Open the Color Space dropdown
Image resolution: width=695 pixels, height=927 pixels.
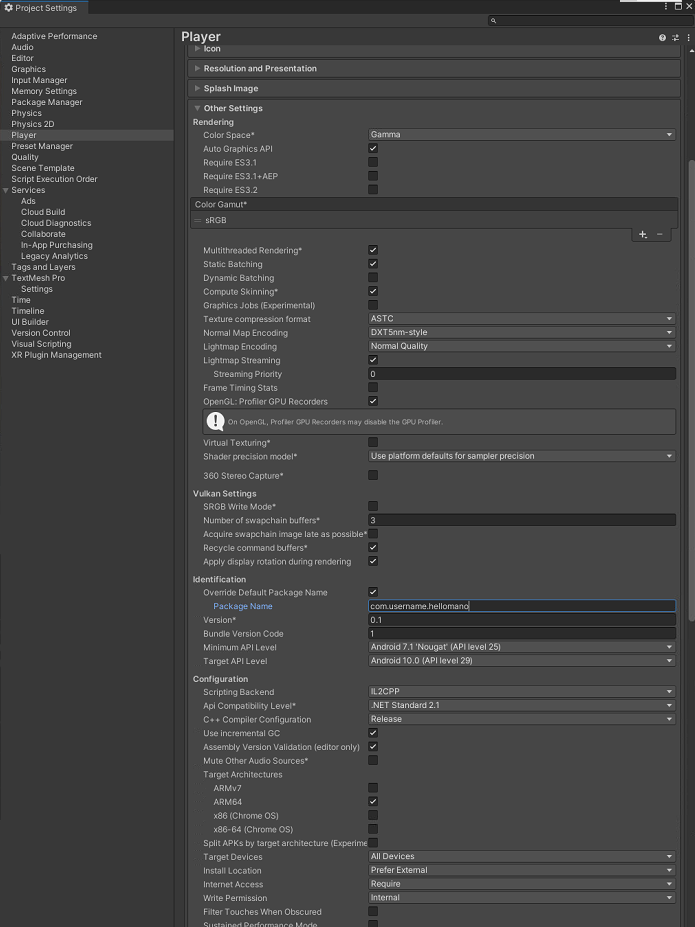522,133
